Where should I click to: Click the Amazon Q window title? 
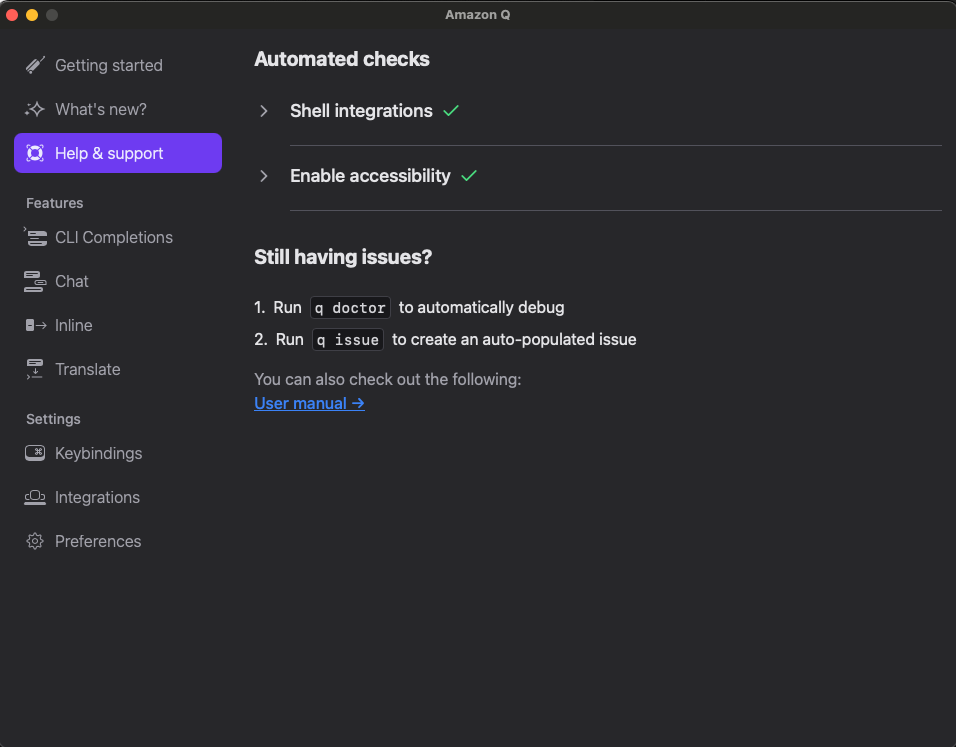click(477, 15)
